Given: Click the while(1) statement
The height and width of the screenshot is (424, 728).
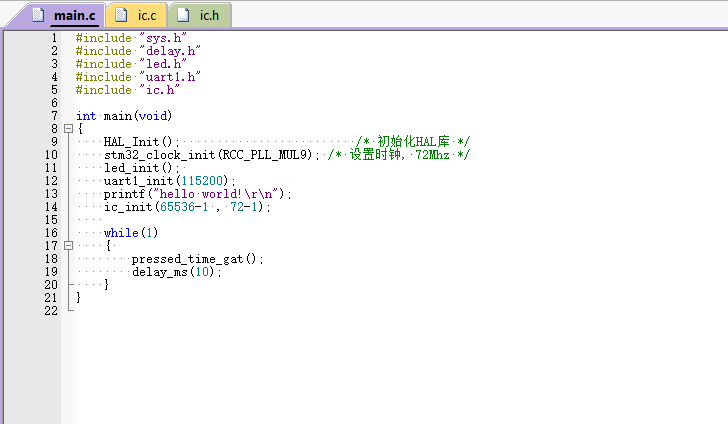Looking at the screenshot, I should [x=131, y=233].
